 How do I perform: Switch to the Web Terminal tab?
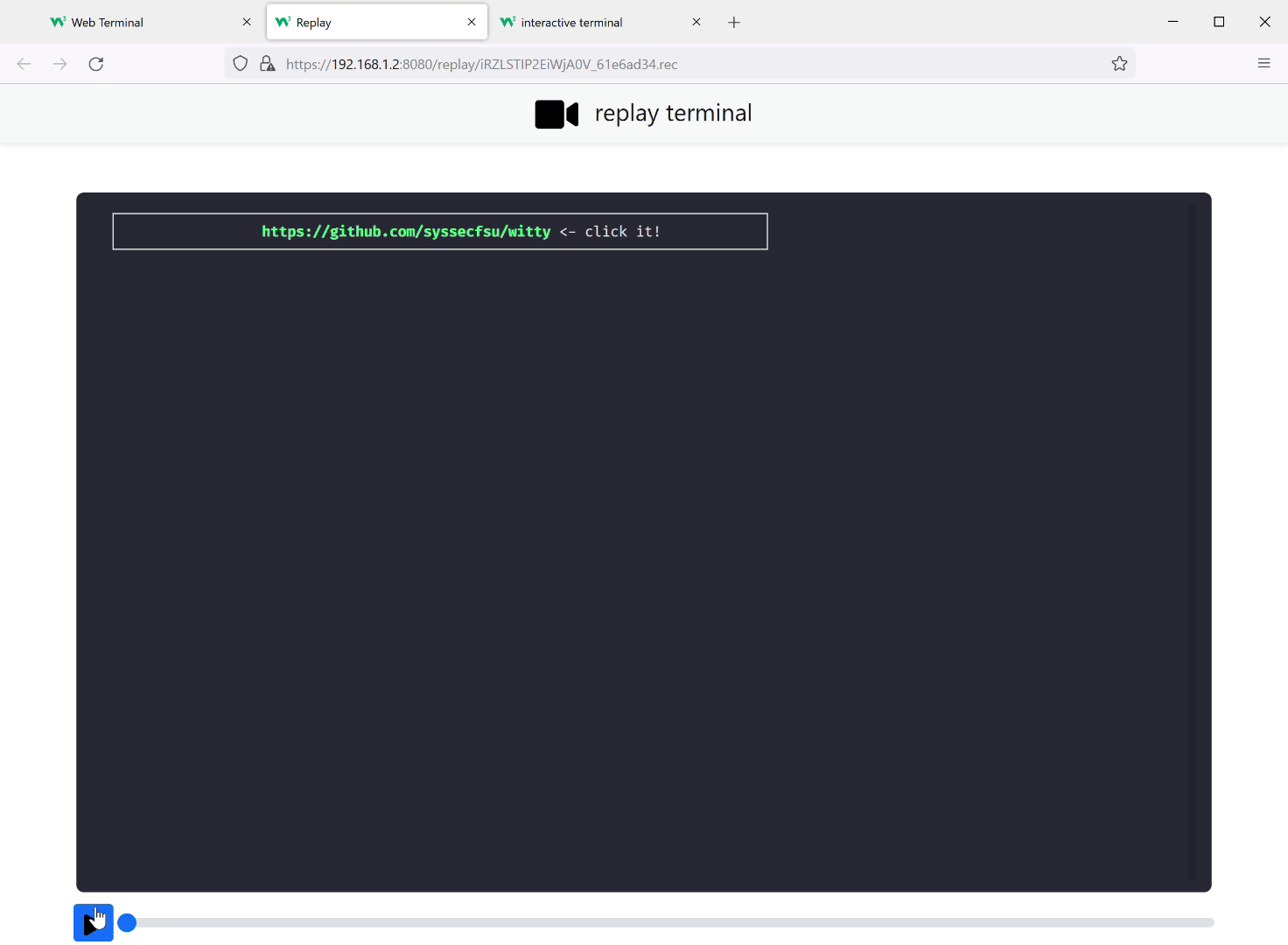[108, 23]
